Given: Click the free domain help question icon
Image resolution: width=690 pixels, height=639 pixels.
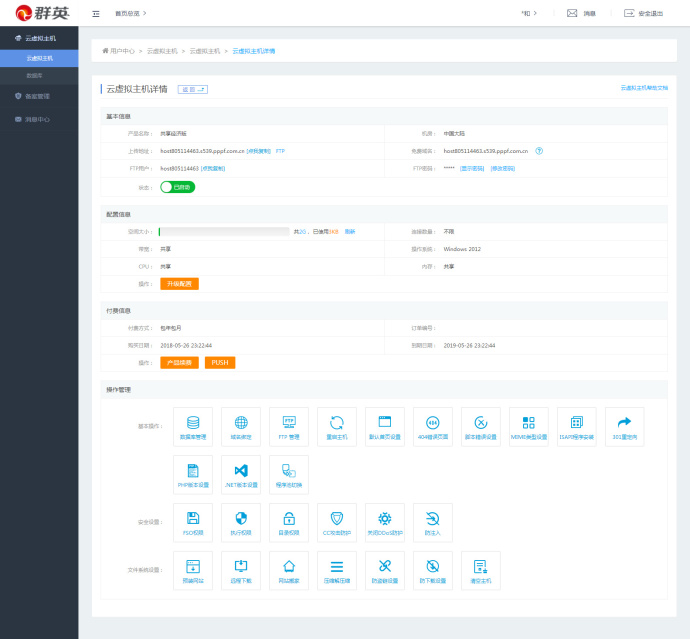Looking at the screenshot, I should point(539,151).
